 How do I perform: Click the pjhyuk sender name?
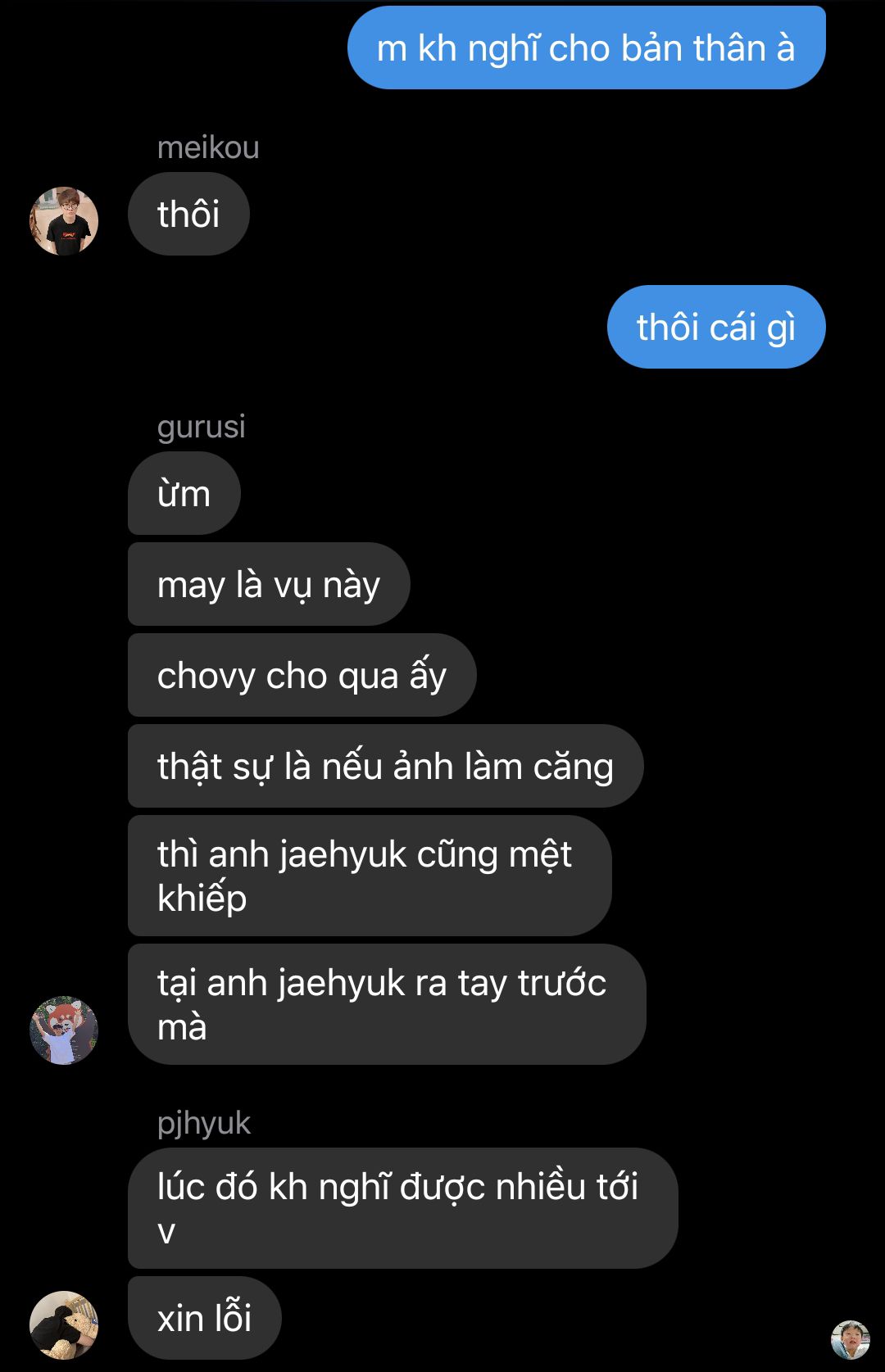coord(204,1123)
